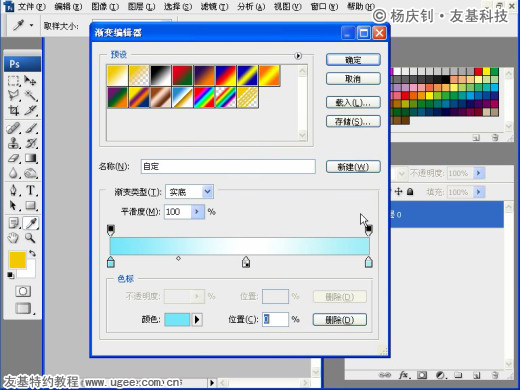Open the color stop flyout arrow
Screen dimensions: 520x390
[x=197, y=320]
